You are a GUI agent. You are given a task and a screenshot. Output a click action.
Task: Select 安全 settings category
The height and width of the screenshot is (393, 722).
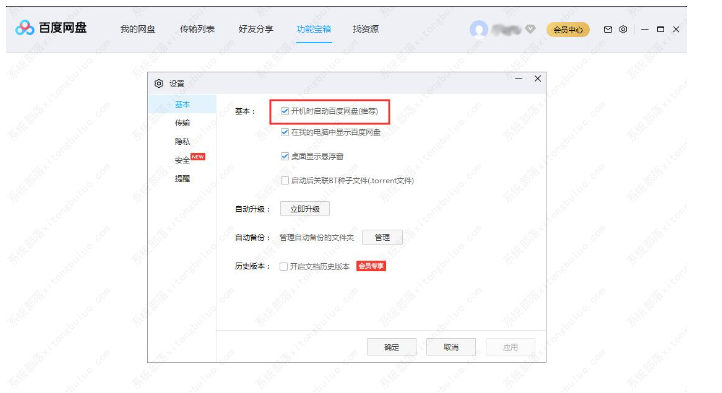[182, 160]
